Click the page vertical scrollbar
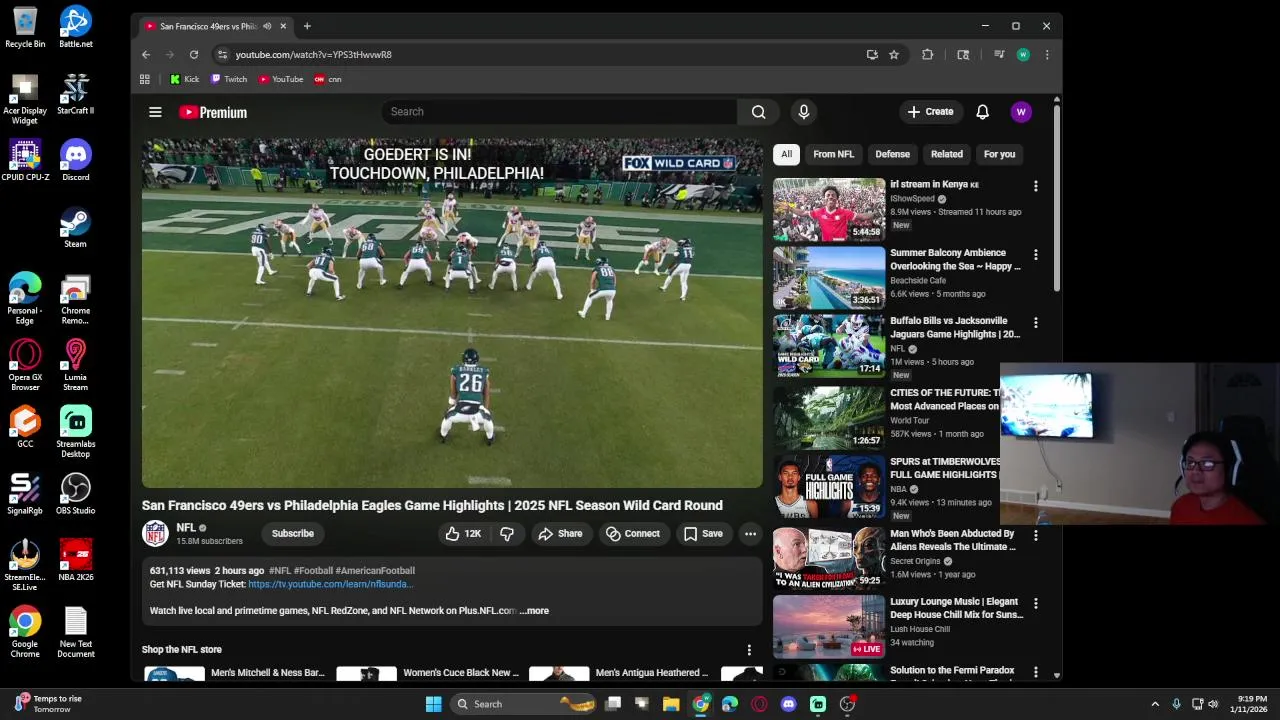This screenshot has width=1280, height=720. [1057, 197]
